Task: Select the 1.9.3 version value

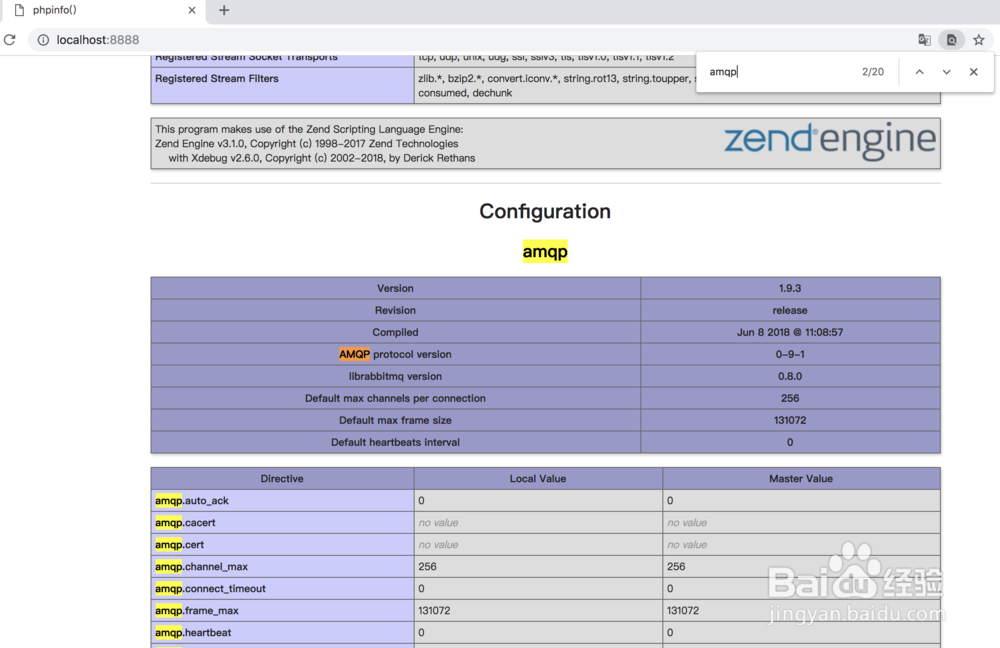Action: coord(790,288)
